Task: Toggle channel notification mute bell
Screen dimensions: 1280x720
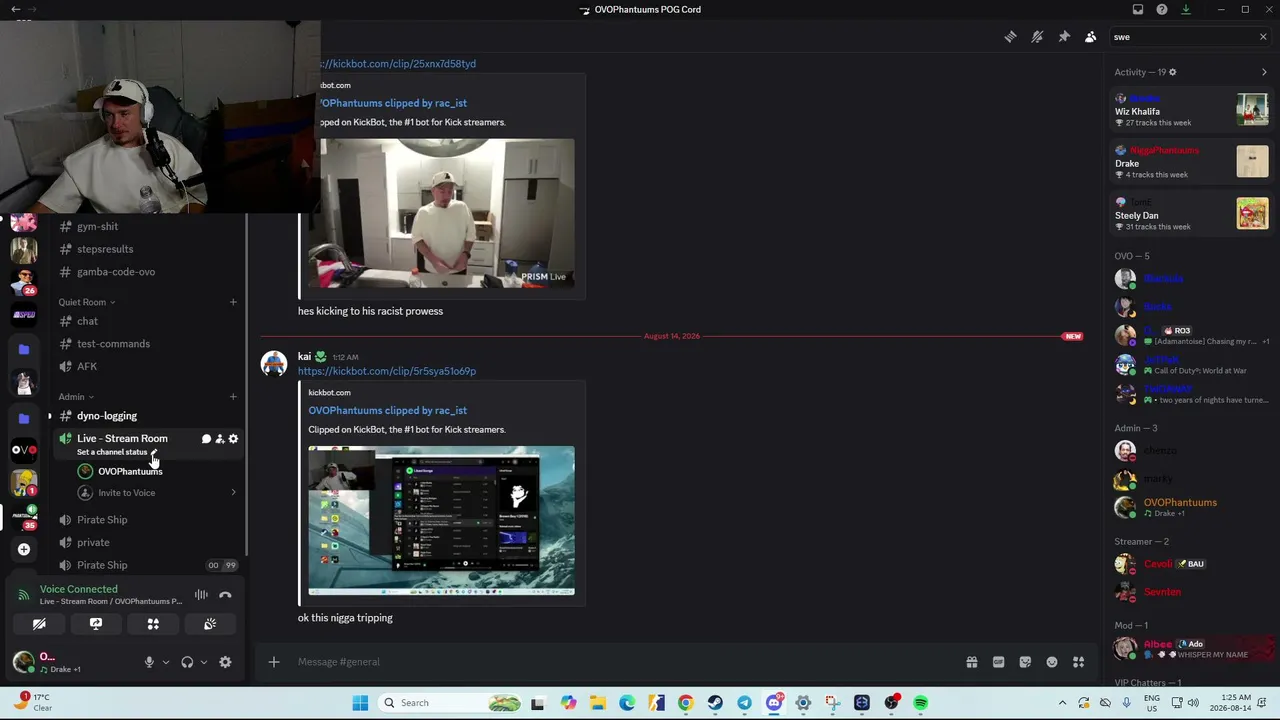Action: [x=1037, y=37]
